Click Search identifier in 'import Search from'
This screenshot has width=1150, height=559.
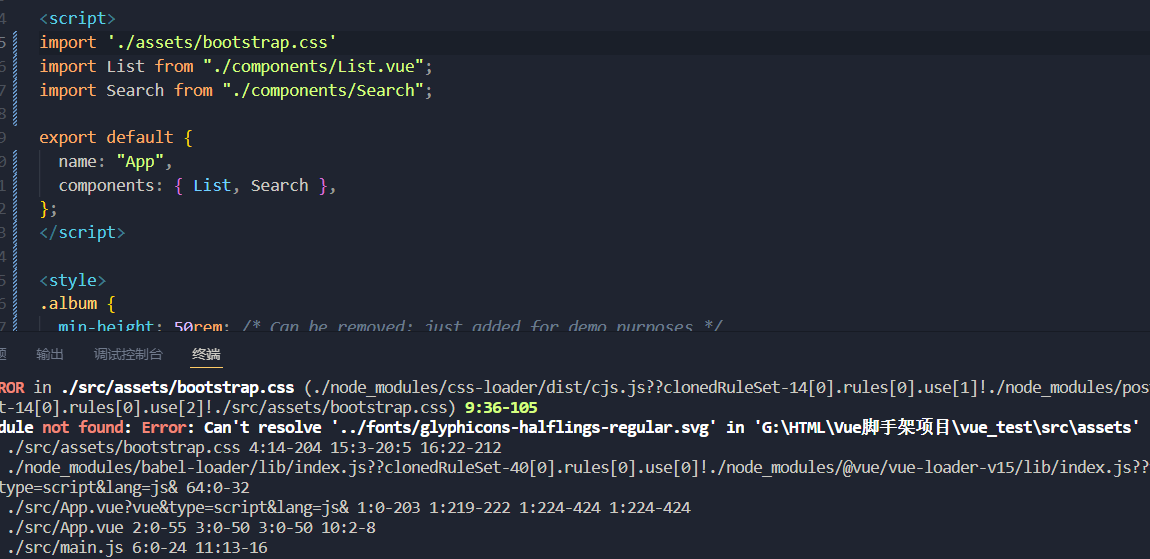pos(135,90)
